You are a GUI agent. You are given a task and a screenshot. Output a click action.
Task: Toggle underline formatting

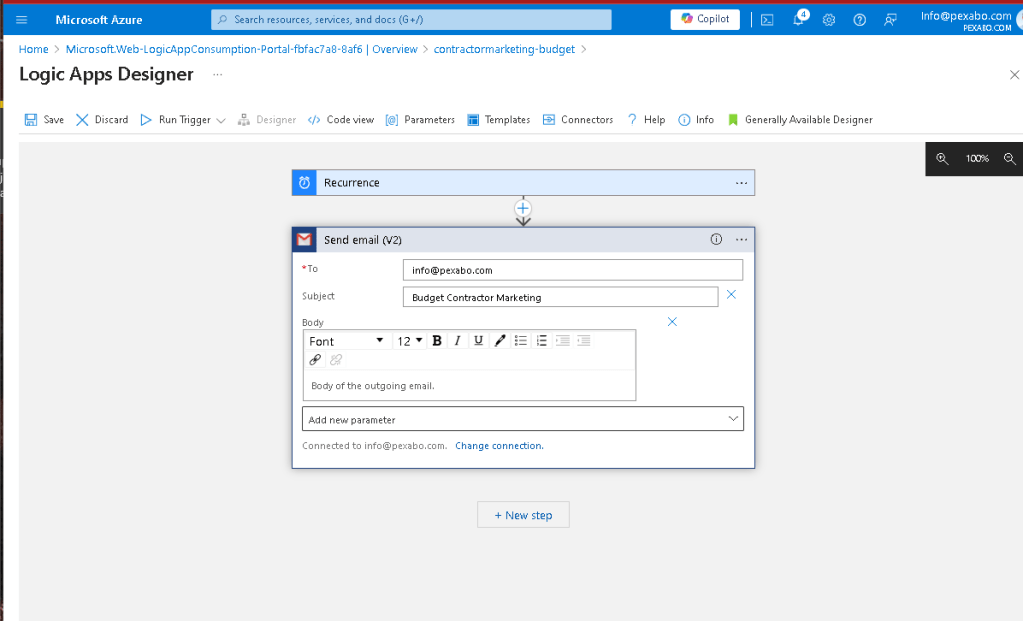[478, 341]
